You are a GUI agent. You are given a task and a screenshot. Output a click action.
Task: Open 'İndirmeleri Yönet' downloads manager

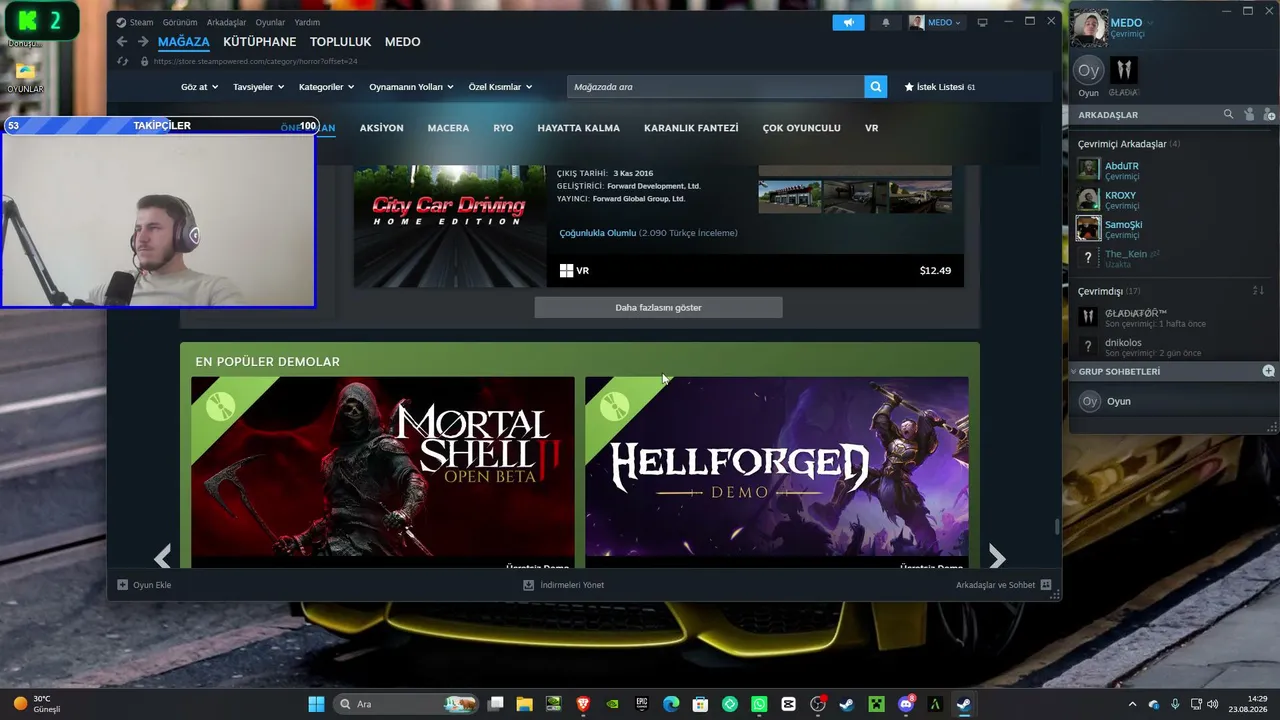pos(564,585)
